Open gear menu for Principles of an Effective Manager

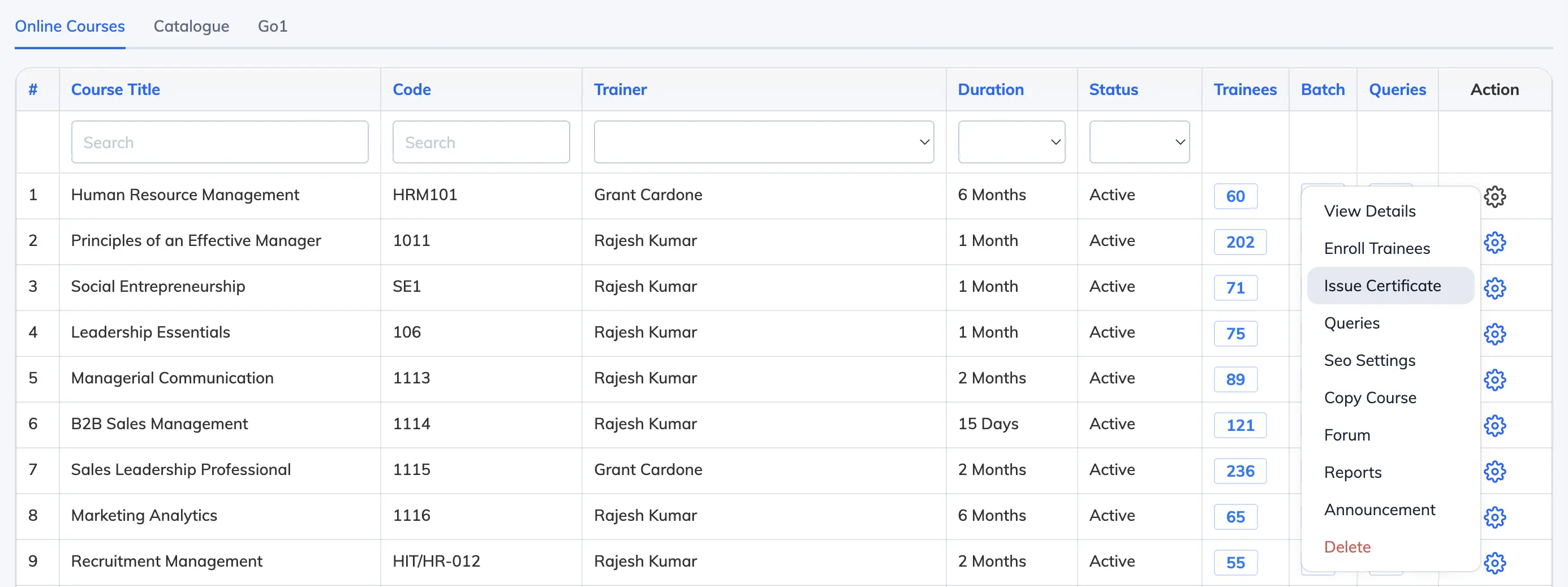point(1494,242)
